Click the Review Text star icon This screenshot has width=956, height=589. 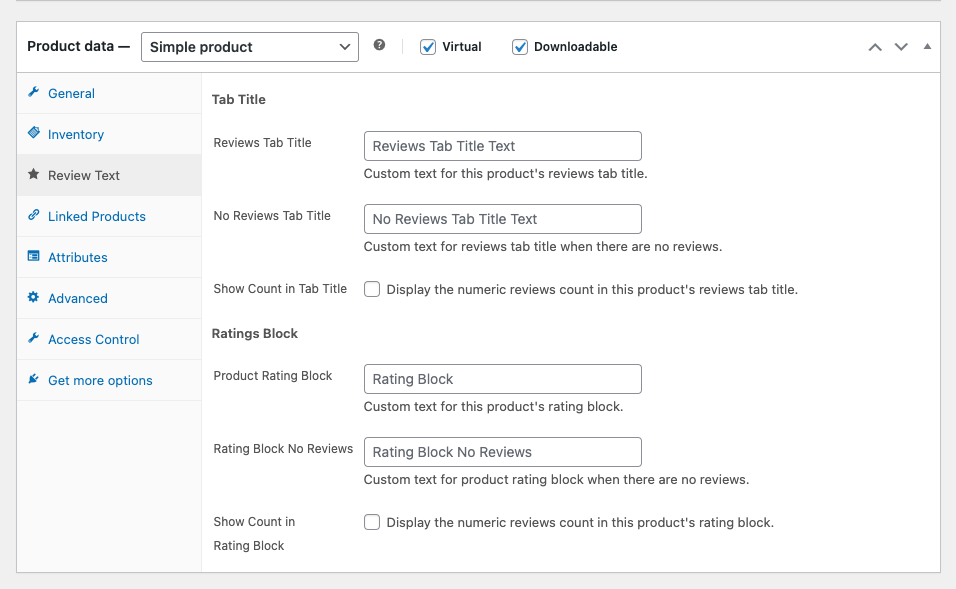point(34,175)
